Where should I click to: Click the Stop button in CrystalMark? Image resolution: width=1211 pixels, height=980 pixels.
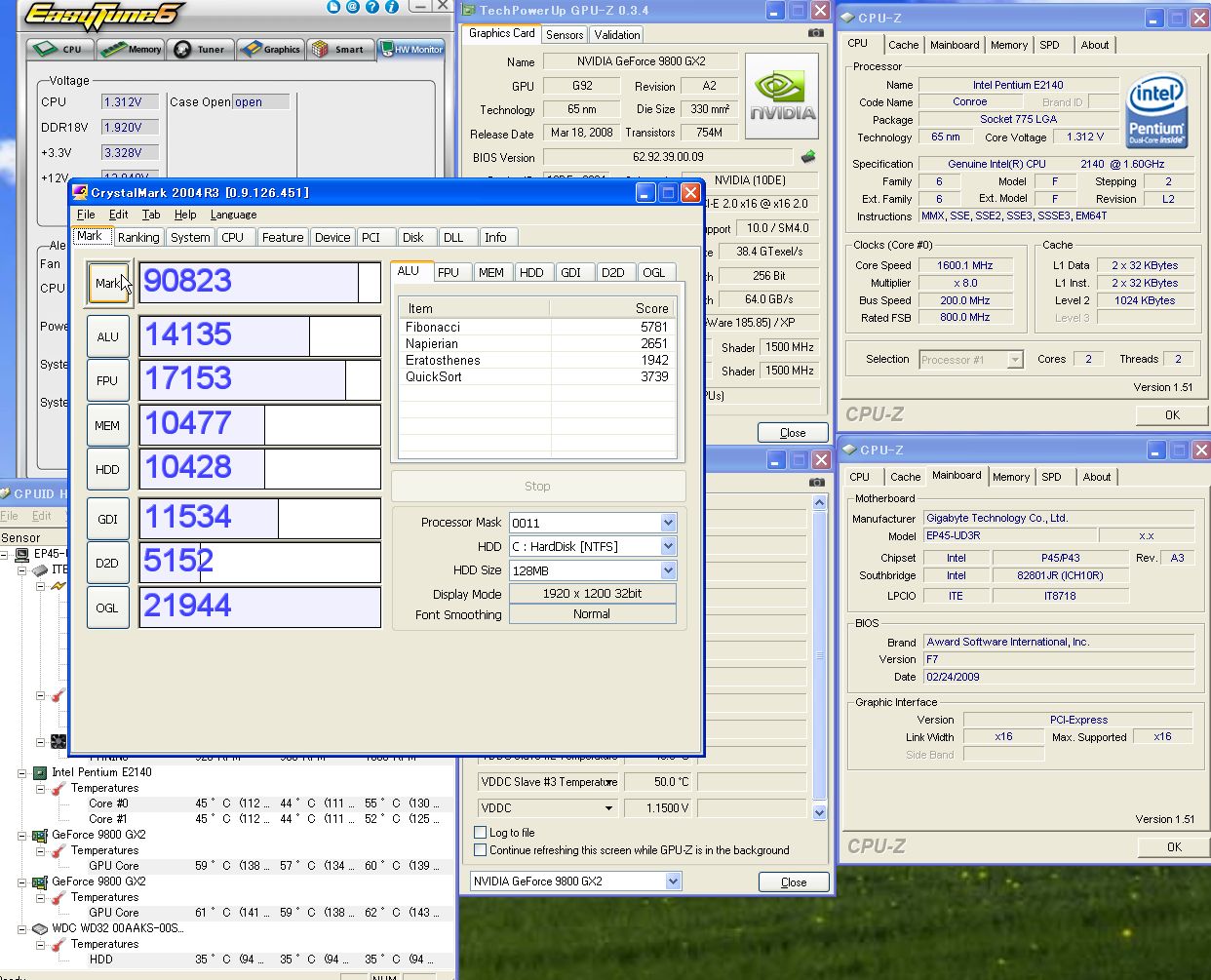(538, 486)
